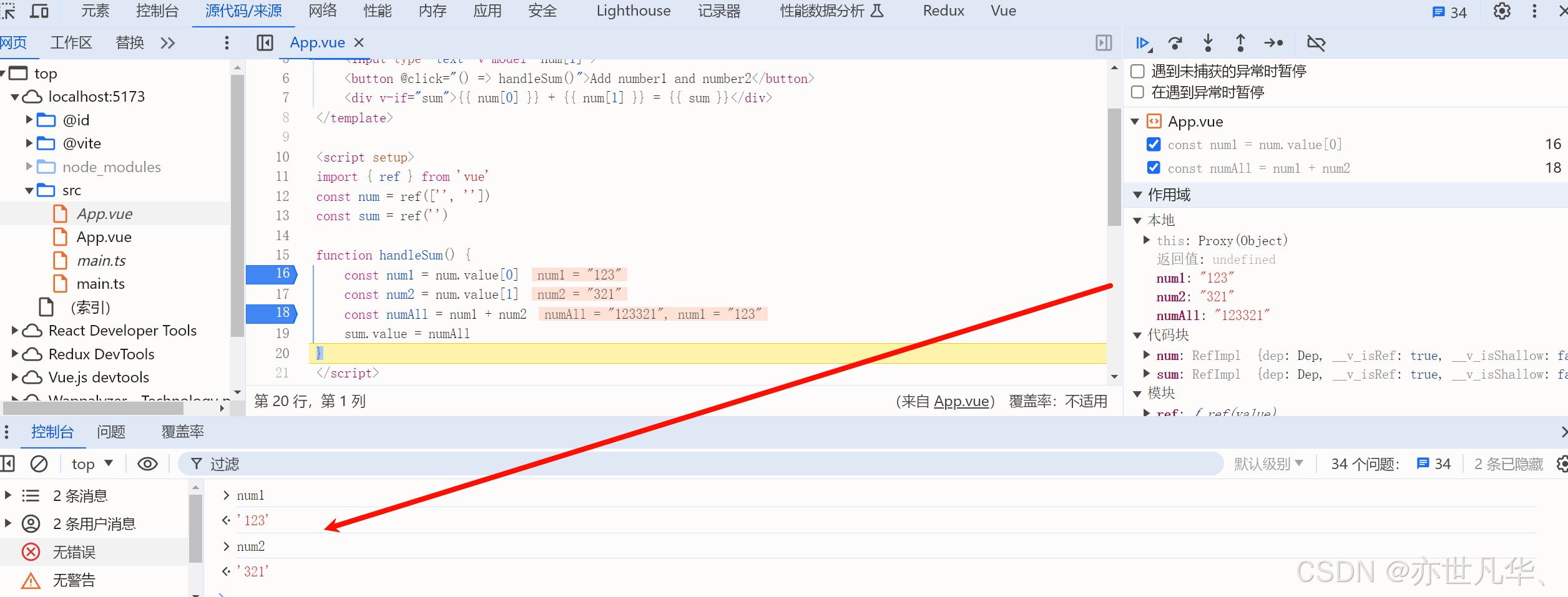The image size is (1568, 597).
Task: Open the 性能 Performance tab
Action: (x=378, y=11)
